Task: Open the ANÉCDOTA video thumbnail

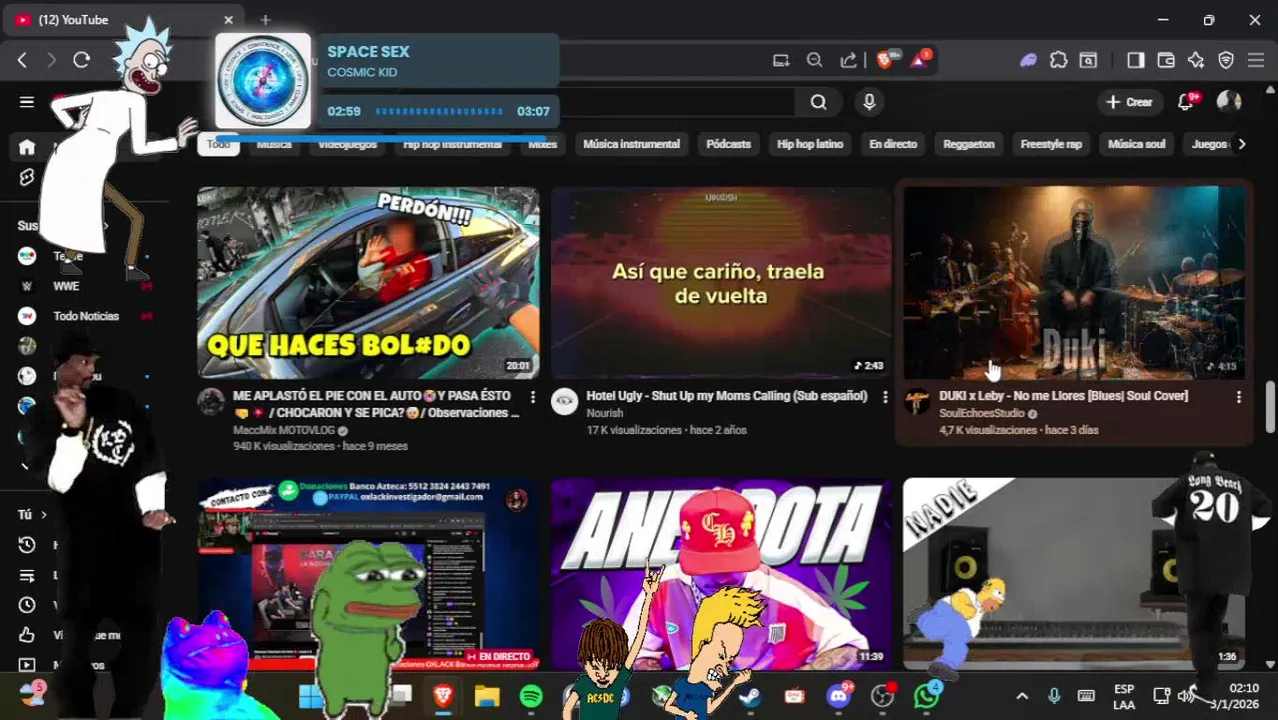Action: [x=721, y=574]
